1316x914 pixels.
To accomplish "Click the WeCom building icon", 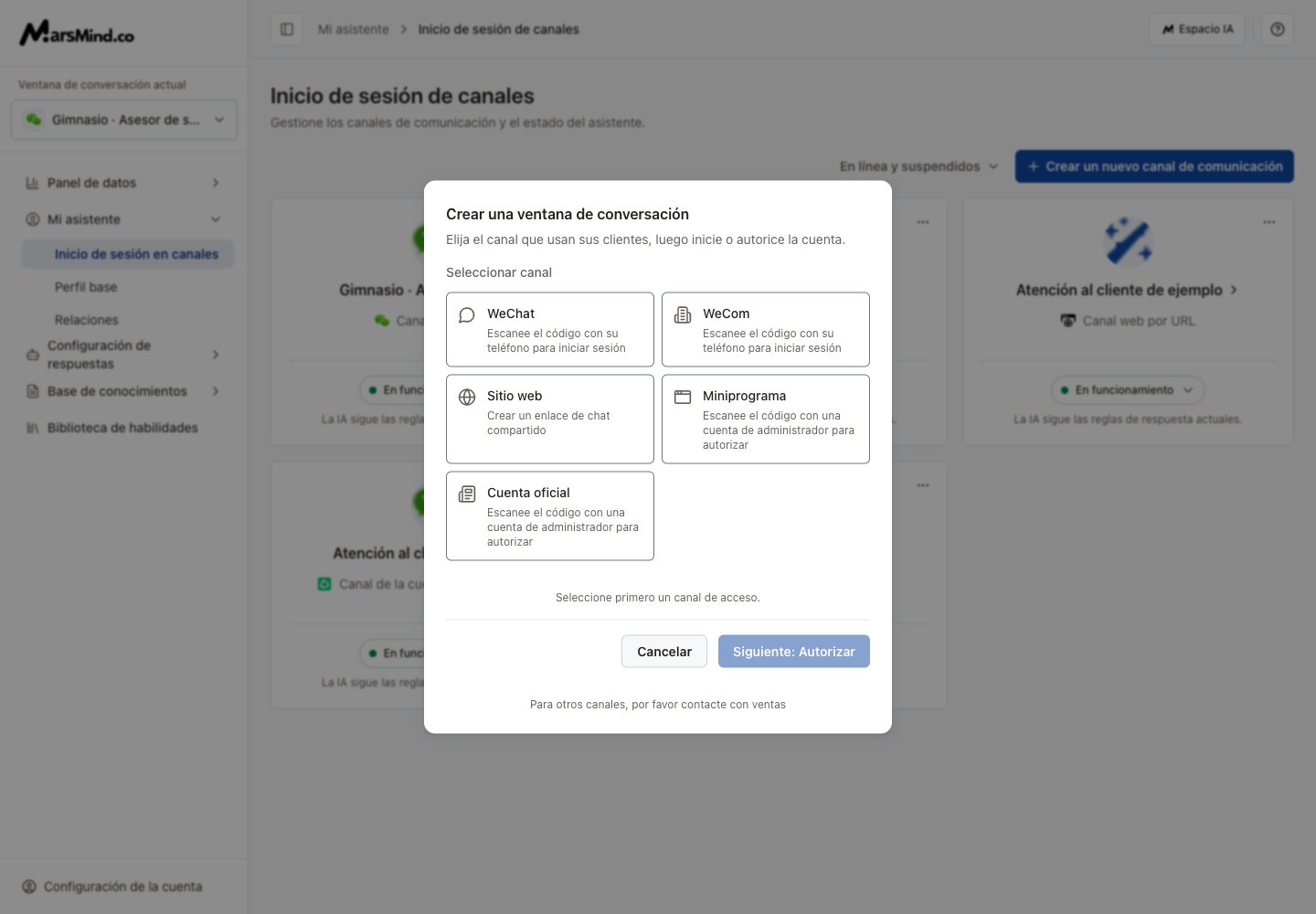I will [x=683, y=315].
